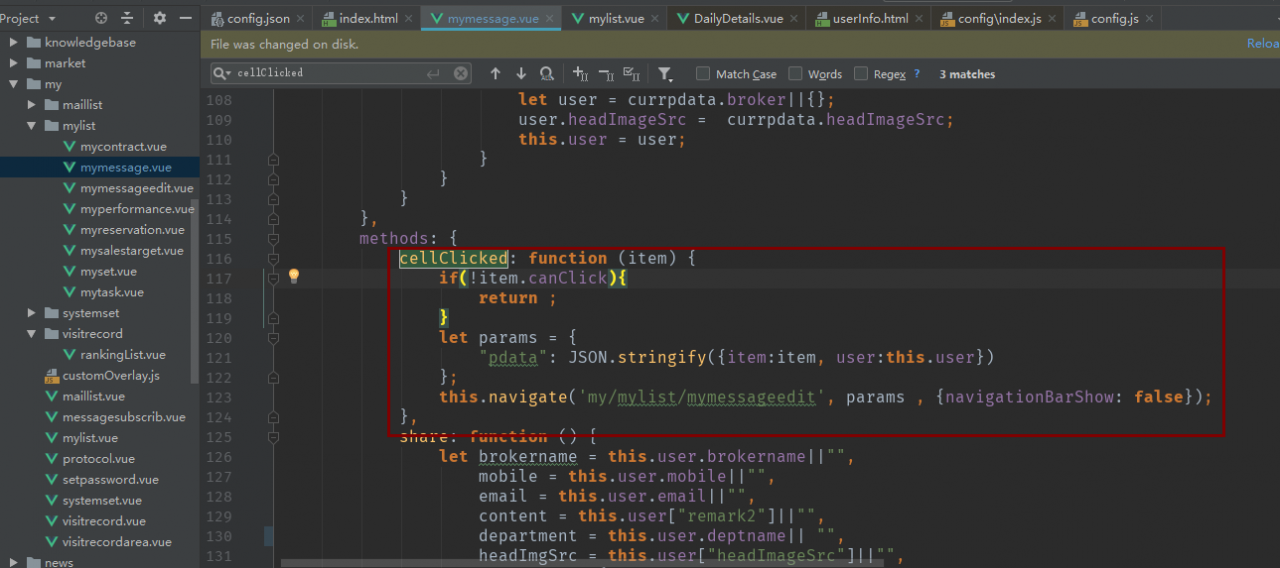The height and width of the screenshot is (568, 1280).
Task: Clear the cellClicked search text
Action: (x=461, y=73)
